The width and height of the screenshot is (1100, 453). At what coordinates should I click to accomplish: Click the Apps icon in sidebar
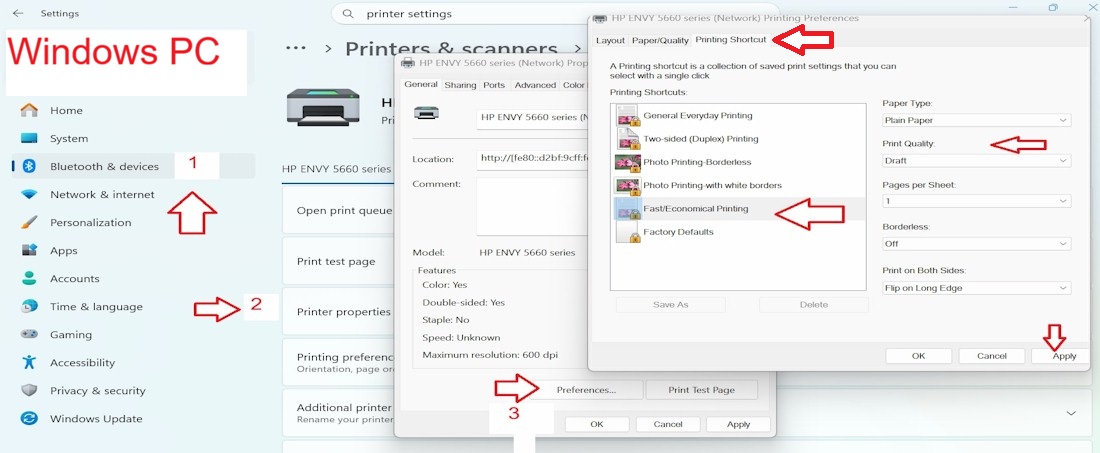pyautogui.click(x=29, y=250)
